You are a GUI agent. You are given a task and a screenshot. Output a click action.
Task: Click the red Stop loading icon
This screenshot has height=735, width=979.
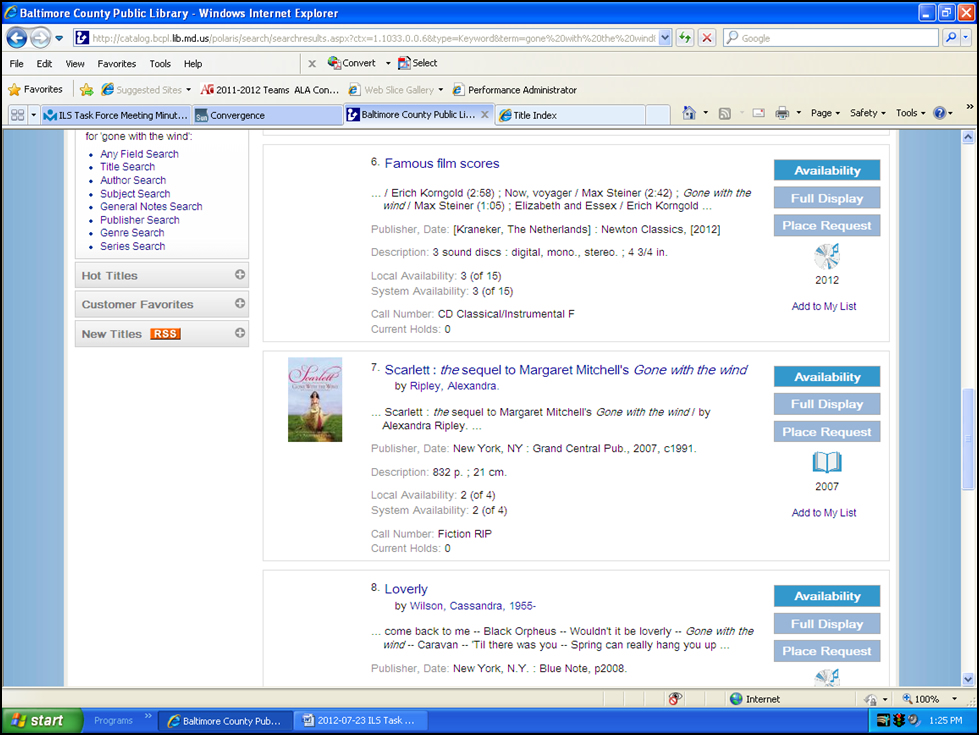[x=707, y=38]
